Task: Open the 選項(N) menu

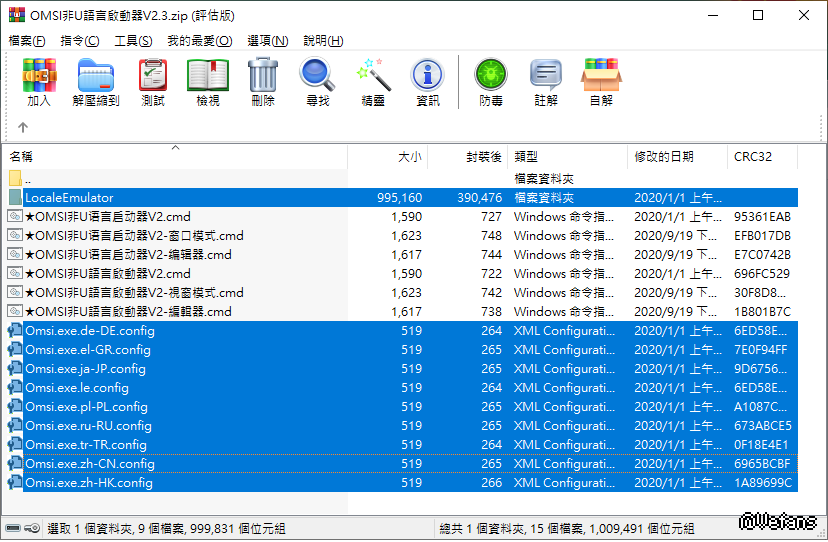Action: click(x=266, y=41)
